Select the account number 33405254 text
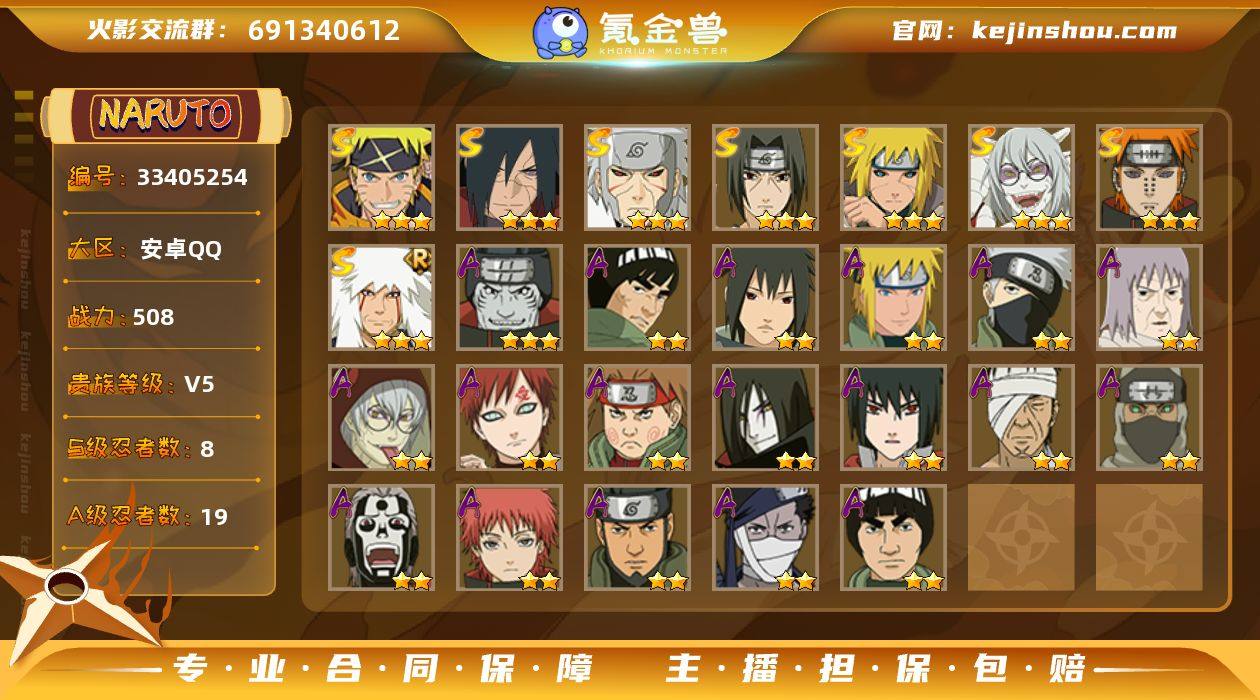 (x=192, y=178)
